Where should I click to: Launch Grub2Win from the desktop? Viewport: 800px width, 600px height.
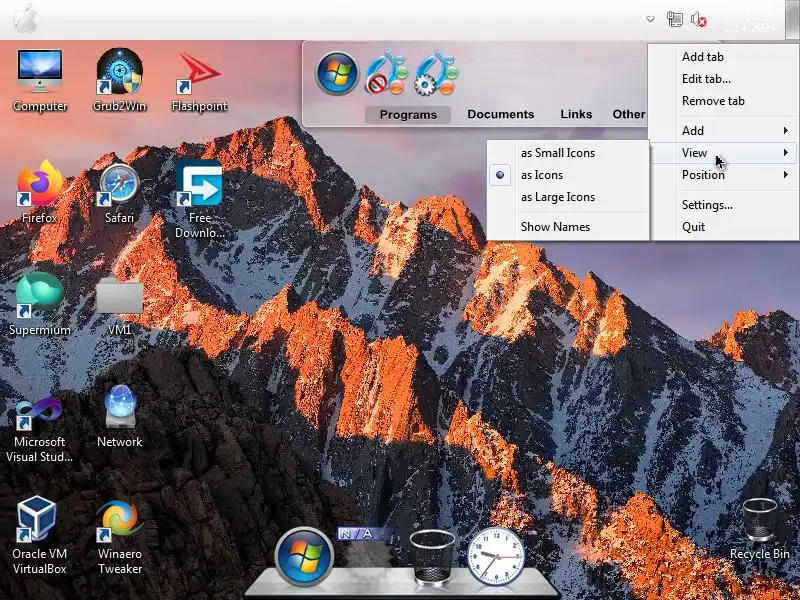(119, 80)
